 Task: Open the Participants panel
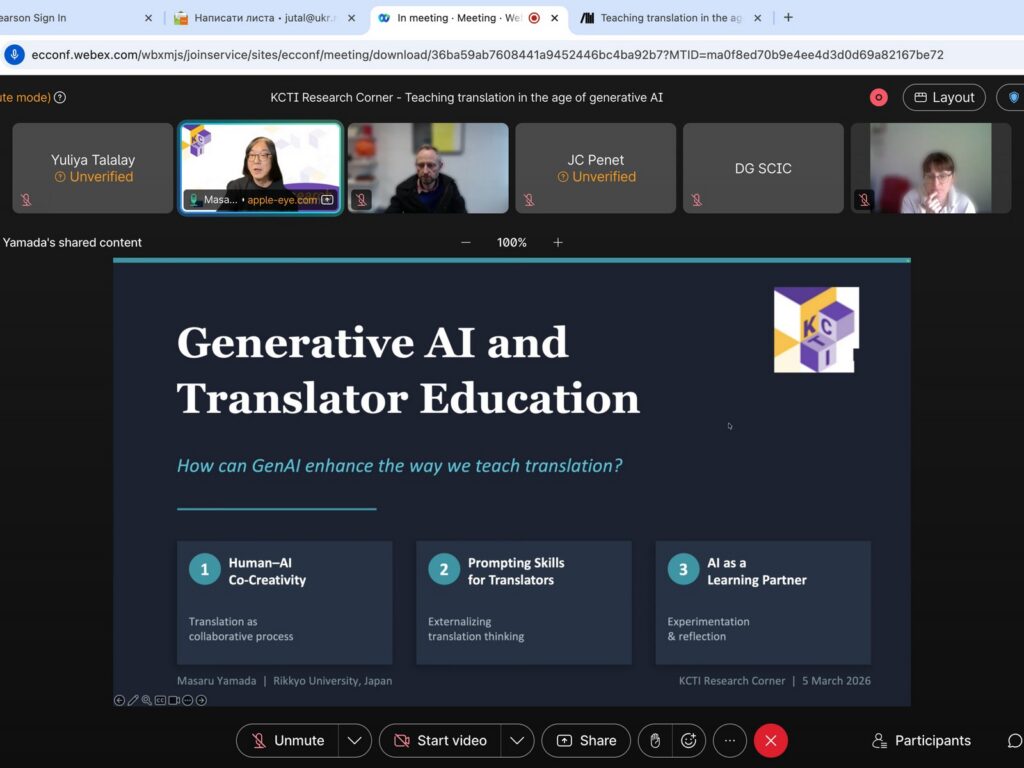[921, 741]
